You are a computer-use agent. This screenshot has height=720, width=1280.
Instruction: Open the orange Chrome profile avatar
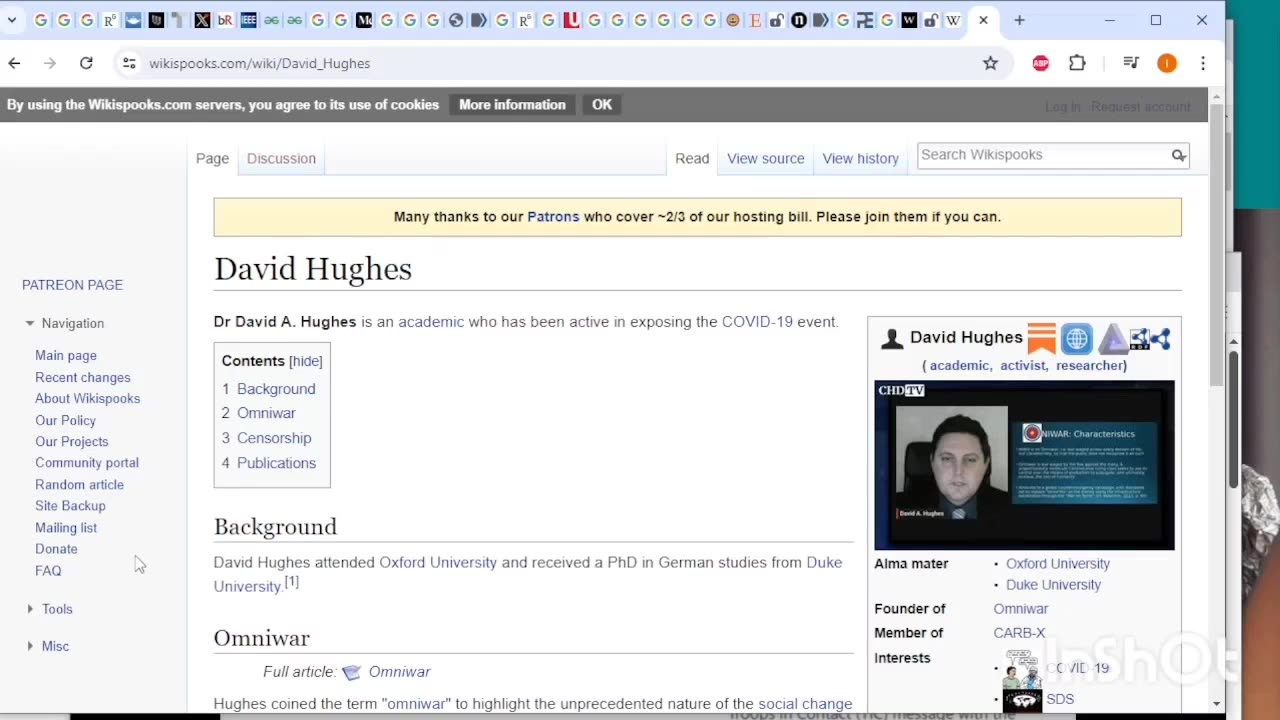tap(1167, 63)
